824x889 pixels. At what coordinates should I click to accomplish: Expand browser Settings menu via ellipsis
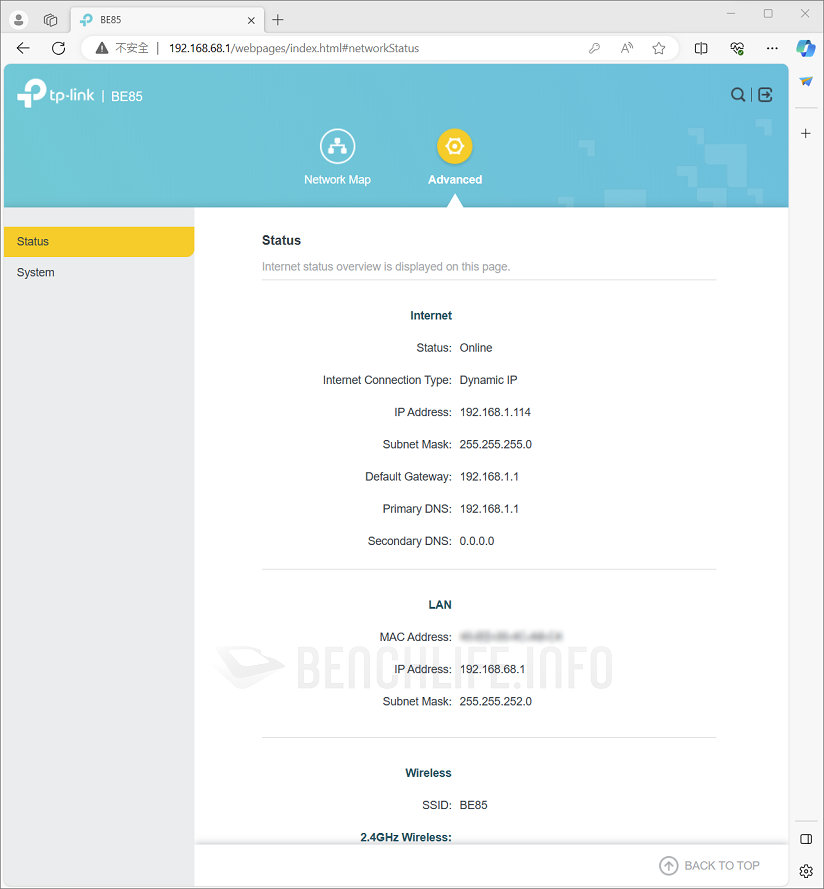point(772,48)
